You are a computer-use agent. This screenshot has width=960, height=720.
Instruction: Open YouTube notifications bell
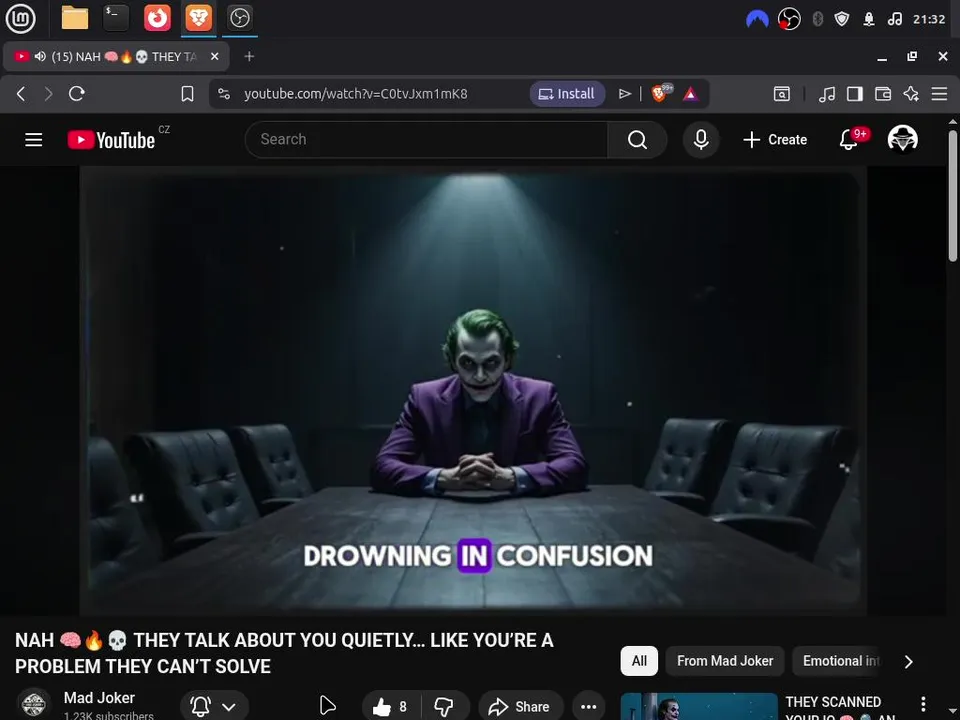[849, 140]
